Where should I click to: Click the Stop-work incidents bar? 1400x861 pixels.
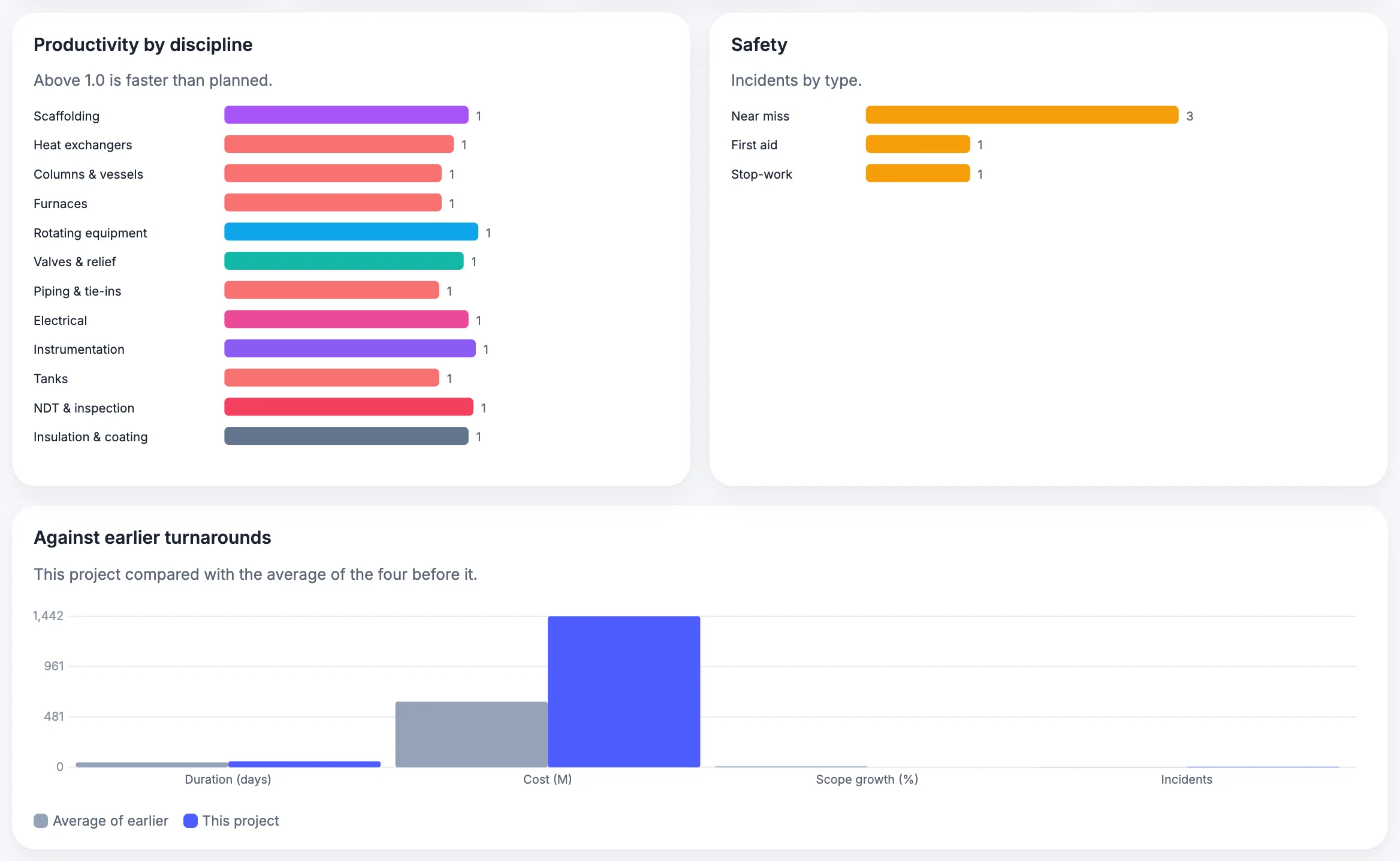coord(918,173)
